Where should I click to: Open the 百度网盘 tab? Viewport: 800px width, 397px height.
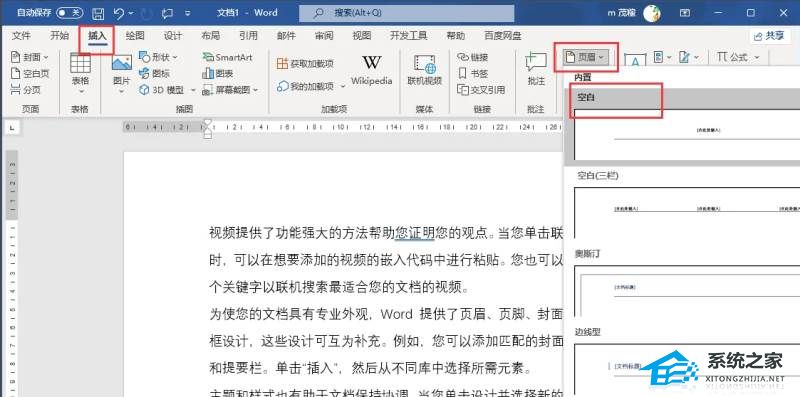pyautogui.click(x=503, y=36)
